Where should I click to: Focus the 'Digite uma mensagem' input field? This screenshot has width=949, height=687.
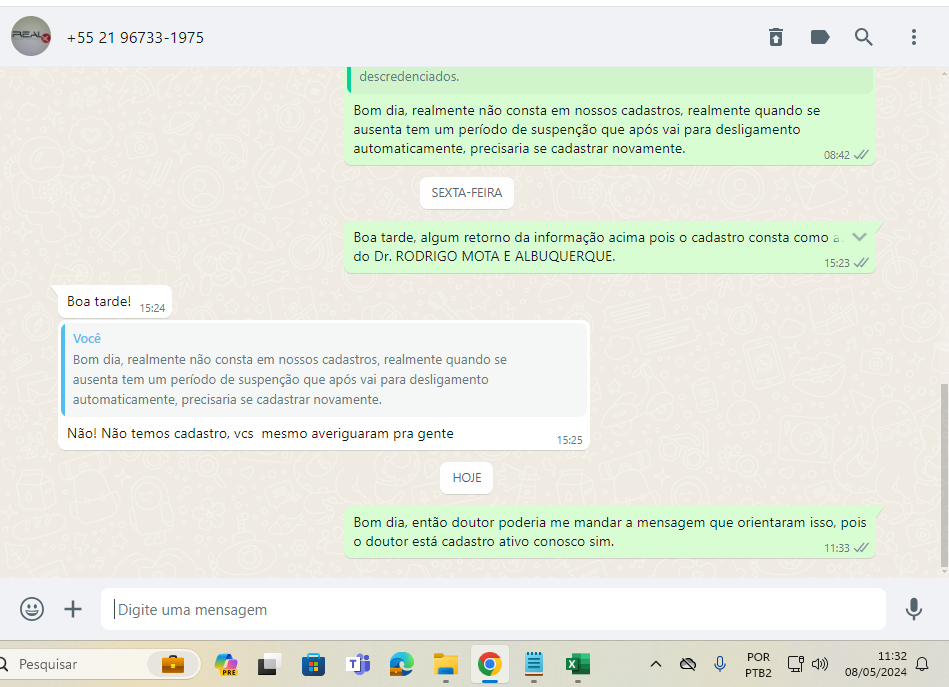(495, 609)
